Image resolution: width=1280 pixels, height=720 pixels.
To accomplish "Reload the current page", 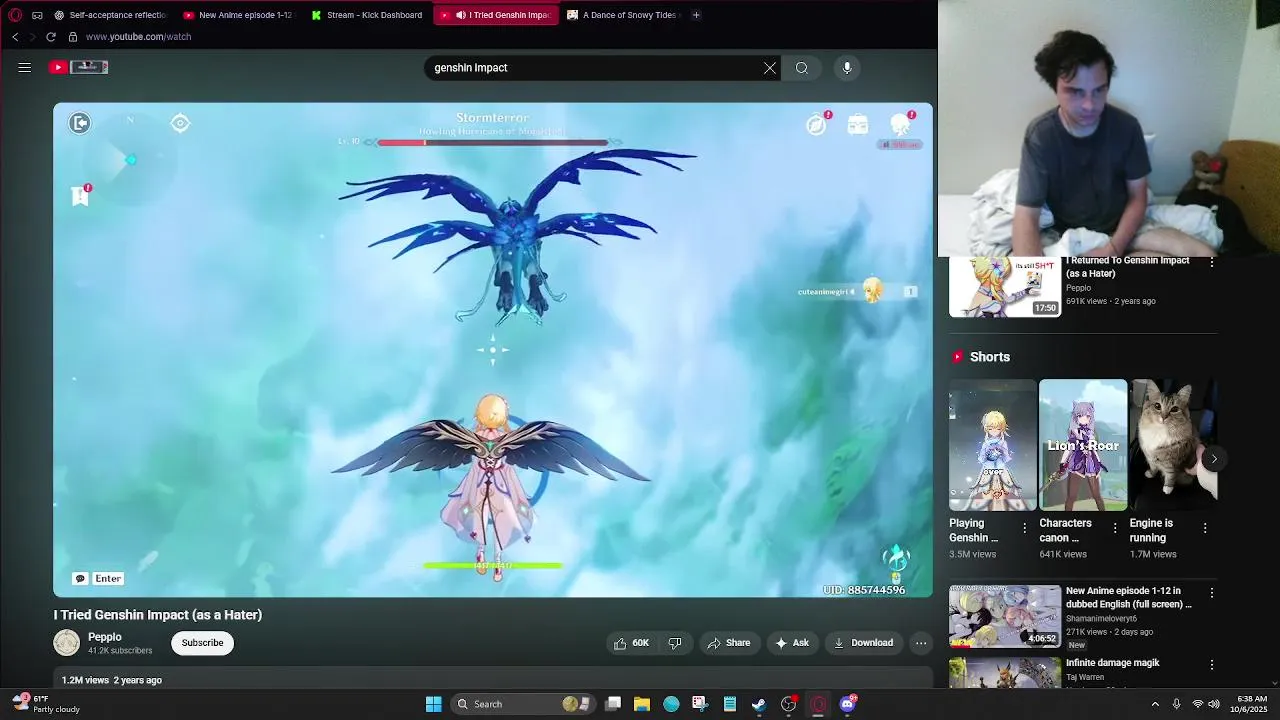I will (51, 37).
